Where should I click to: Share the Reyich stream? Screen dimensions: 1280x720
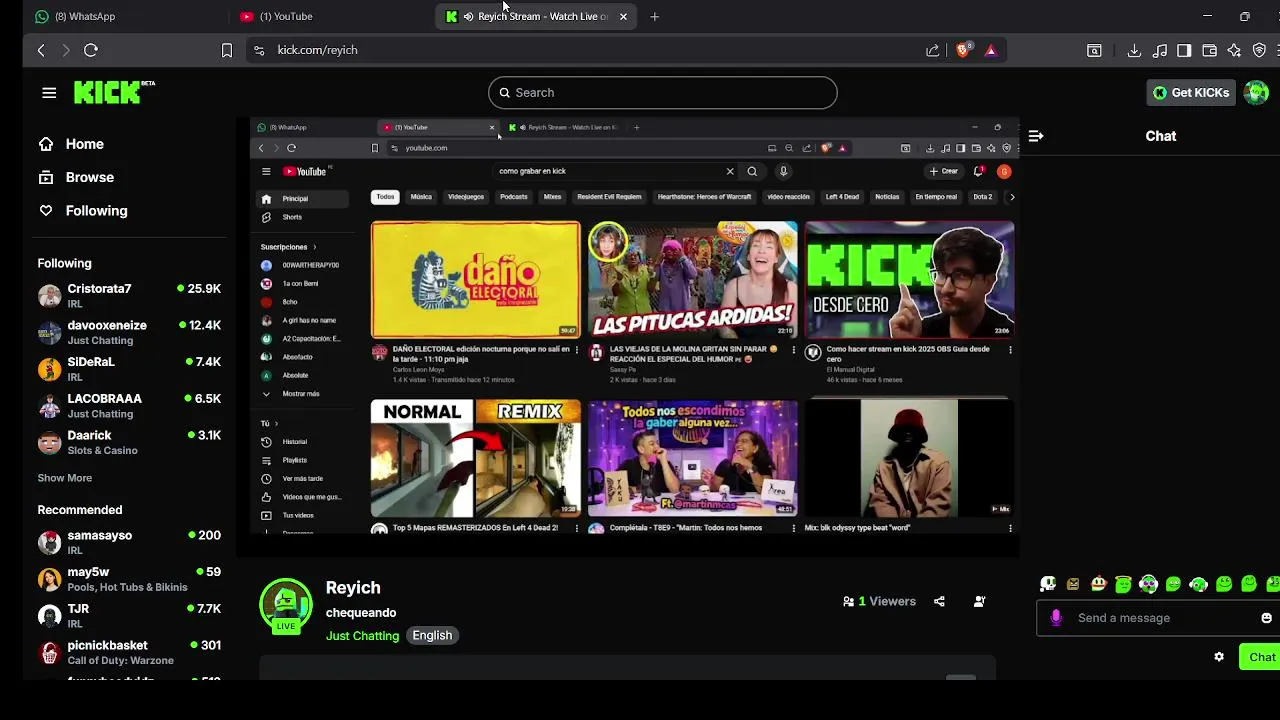(939, 601)
